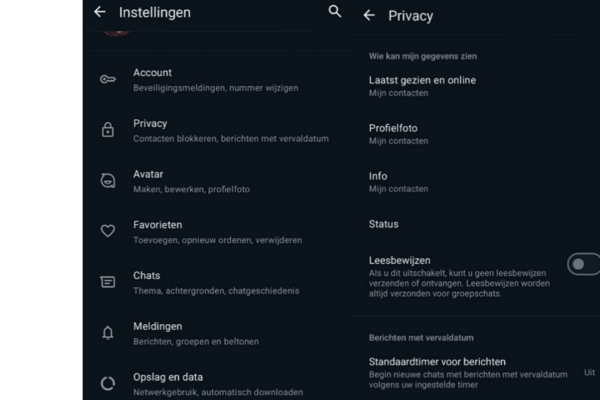
Task: Click the Opslag en data circle icon
Action: (x=108, y=383)
